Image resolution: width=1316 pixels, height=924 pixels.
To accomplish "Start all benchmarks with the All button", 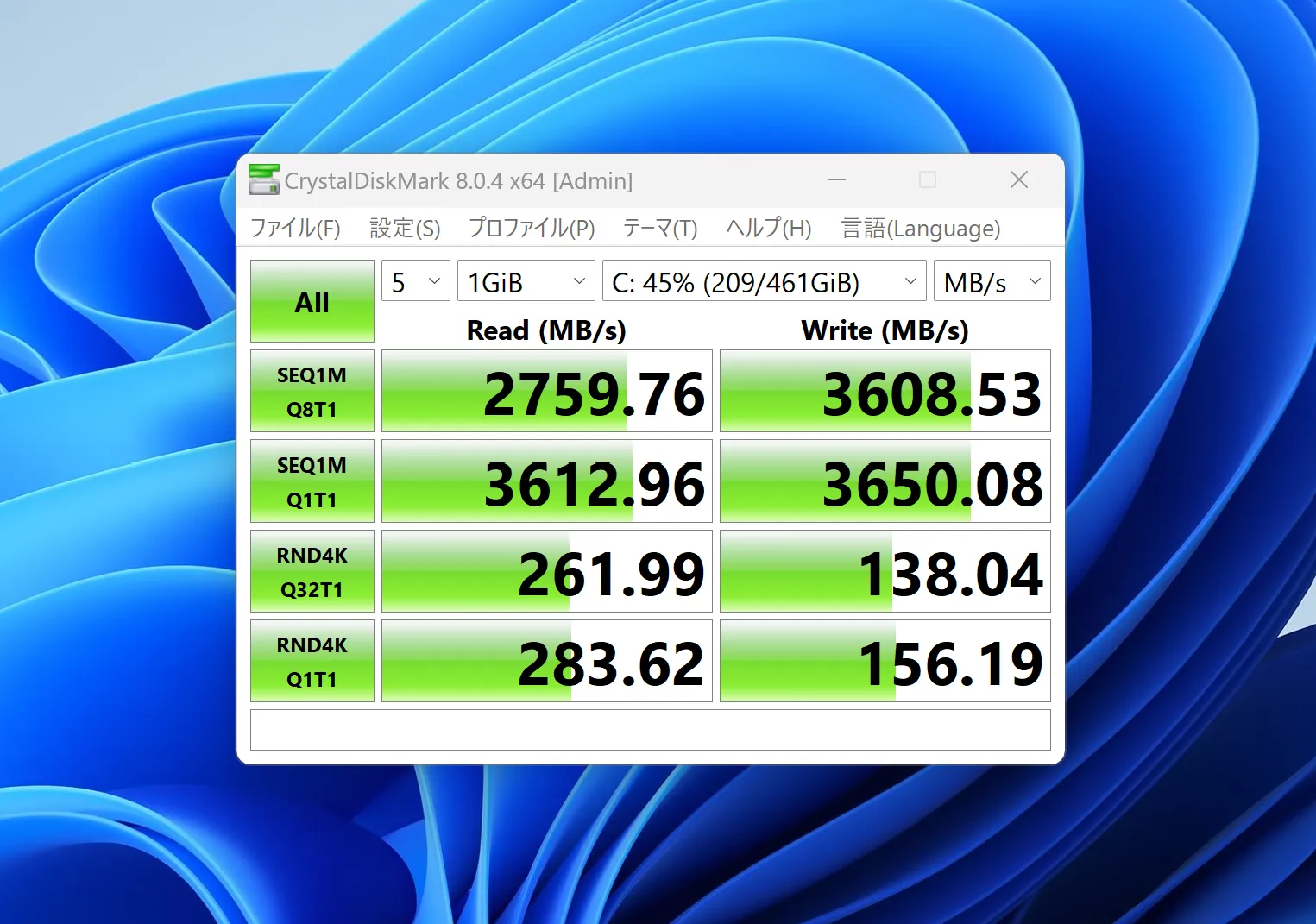I will pos(312,301).
